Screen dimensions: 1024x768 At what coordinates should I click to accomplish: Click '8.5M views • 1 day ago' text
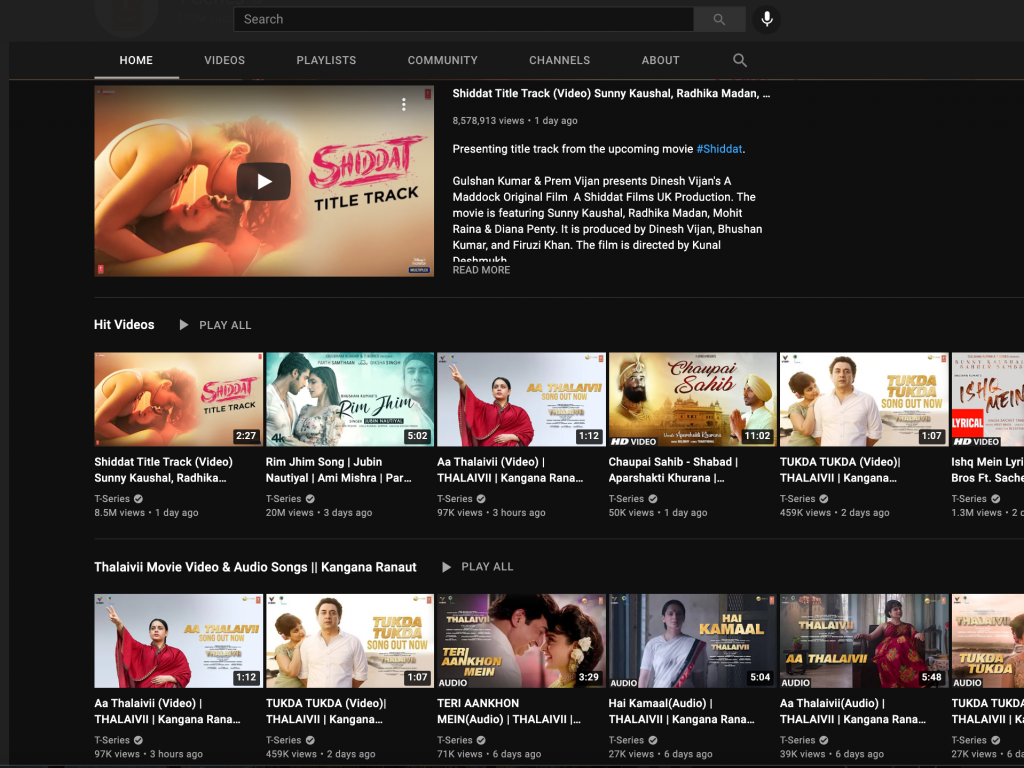click(x=146, y=513)
